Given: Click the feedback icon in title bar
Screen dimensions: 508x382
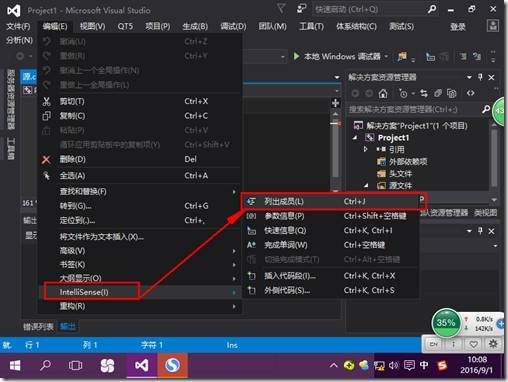Looking at the screenshot, I should coord(301,9).
